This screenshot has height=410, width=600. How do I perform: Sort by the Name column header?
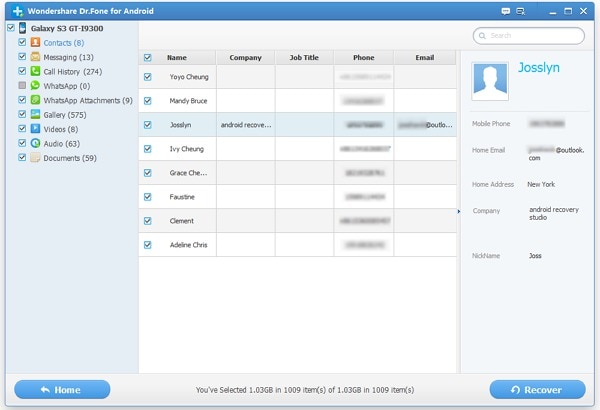(x=177, y=58)
